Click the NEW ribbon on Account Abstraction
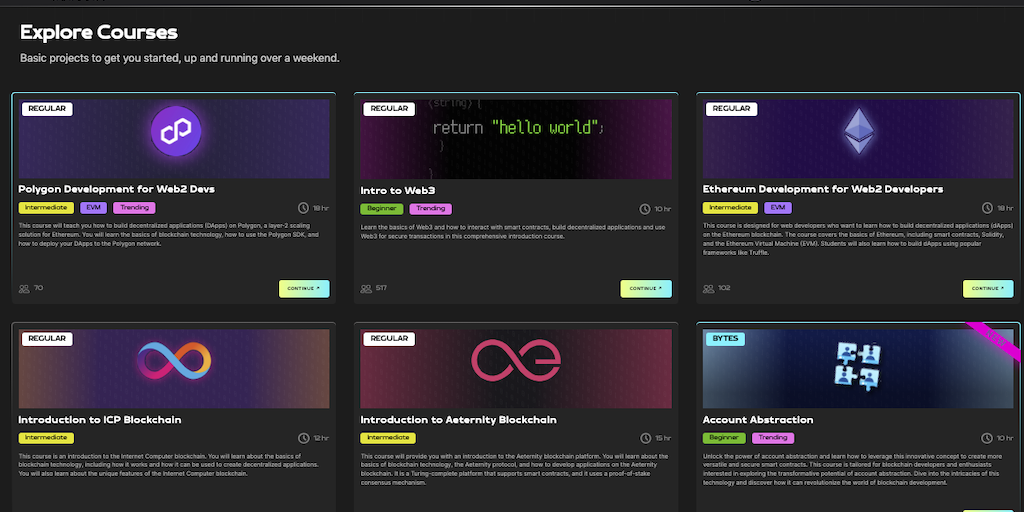 point(997,340)
